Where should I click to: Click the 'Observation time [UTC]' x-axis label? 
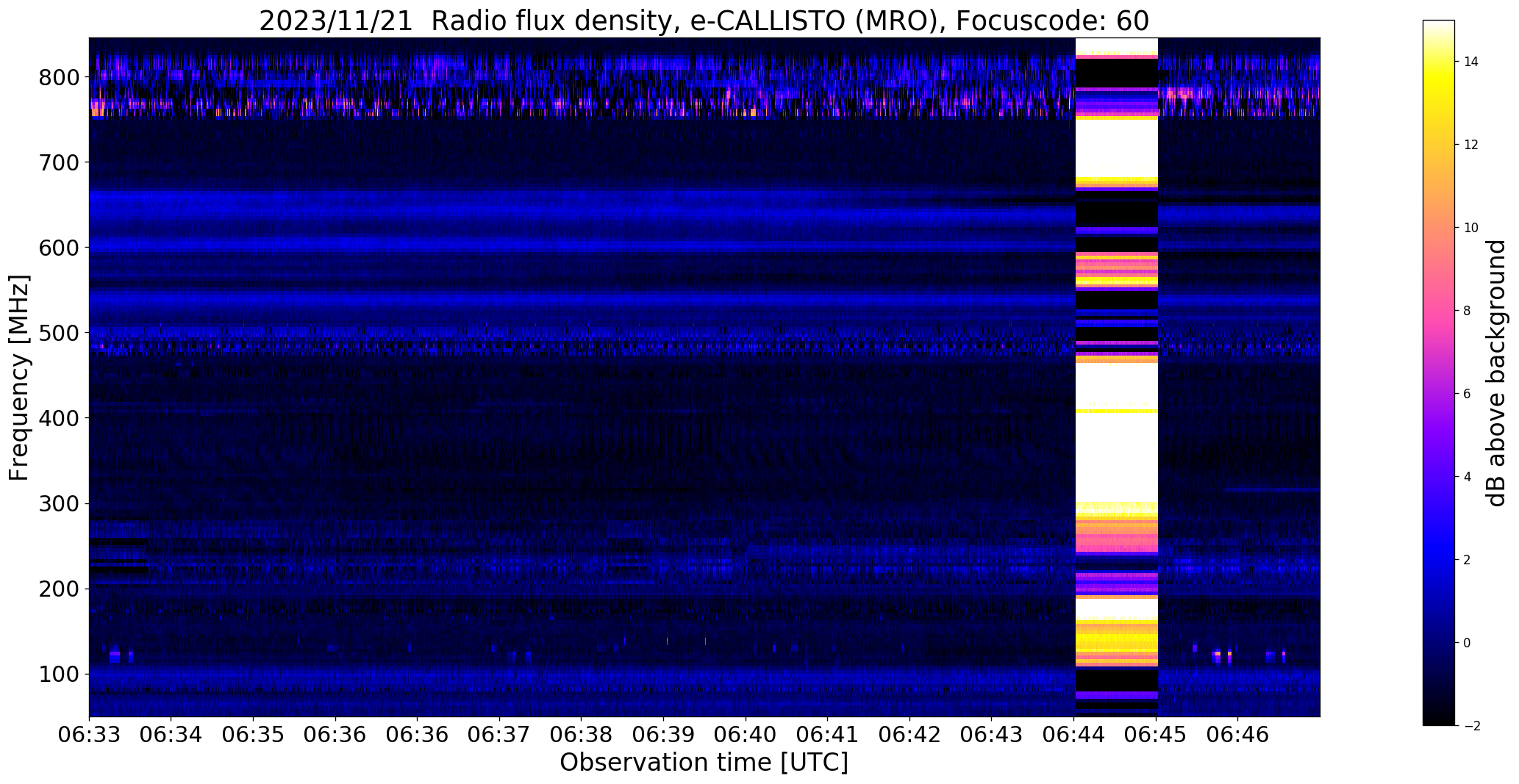(x=704, y=763)
